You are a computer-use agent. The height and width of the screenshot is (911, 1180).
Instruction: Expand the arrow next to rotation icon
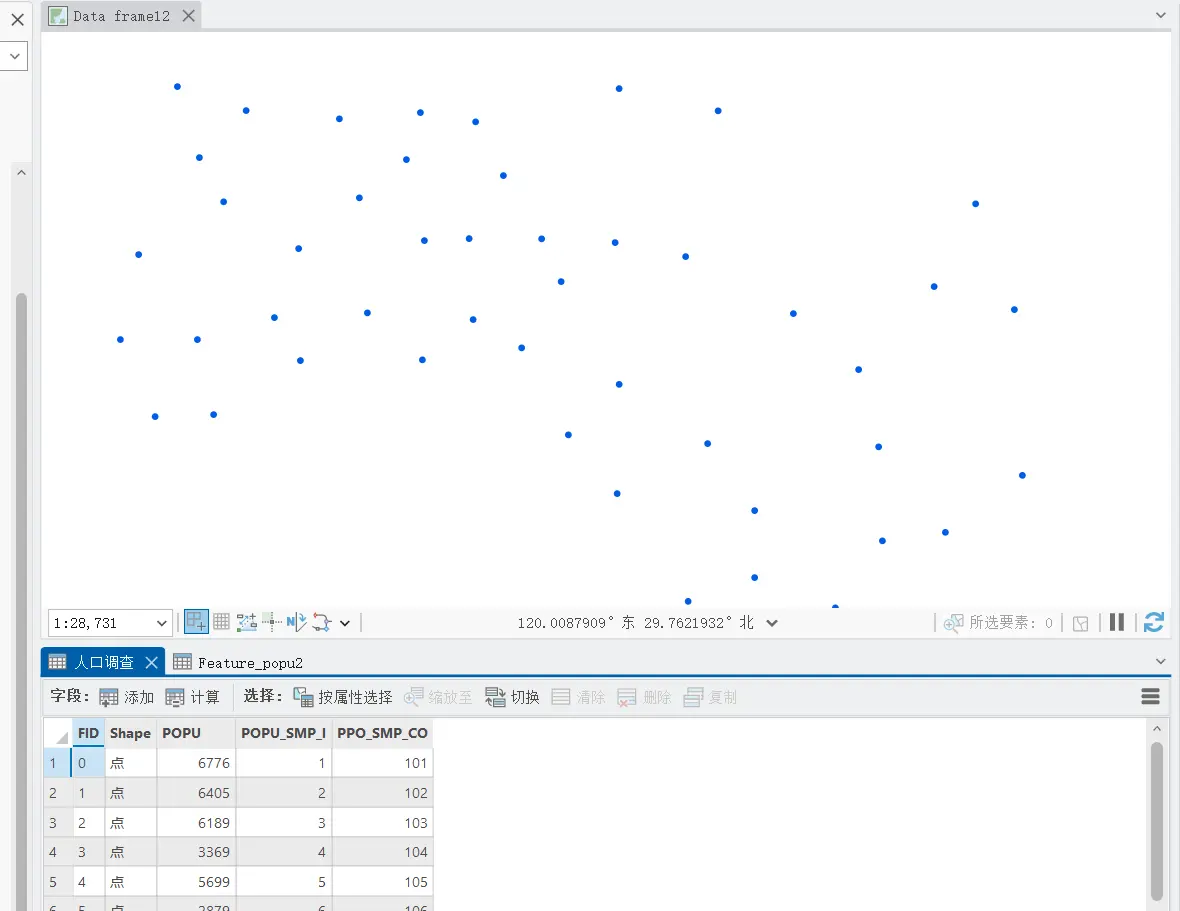345,623
